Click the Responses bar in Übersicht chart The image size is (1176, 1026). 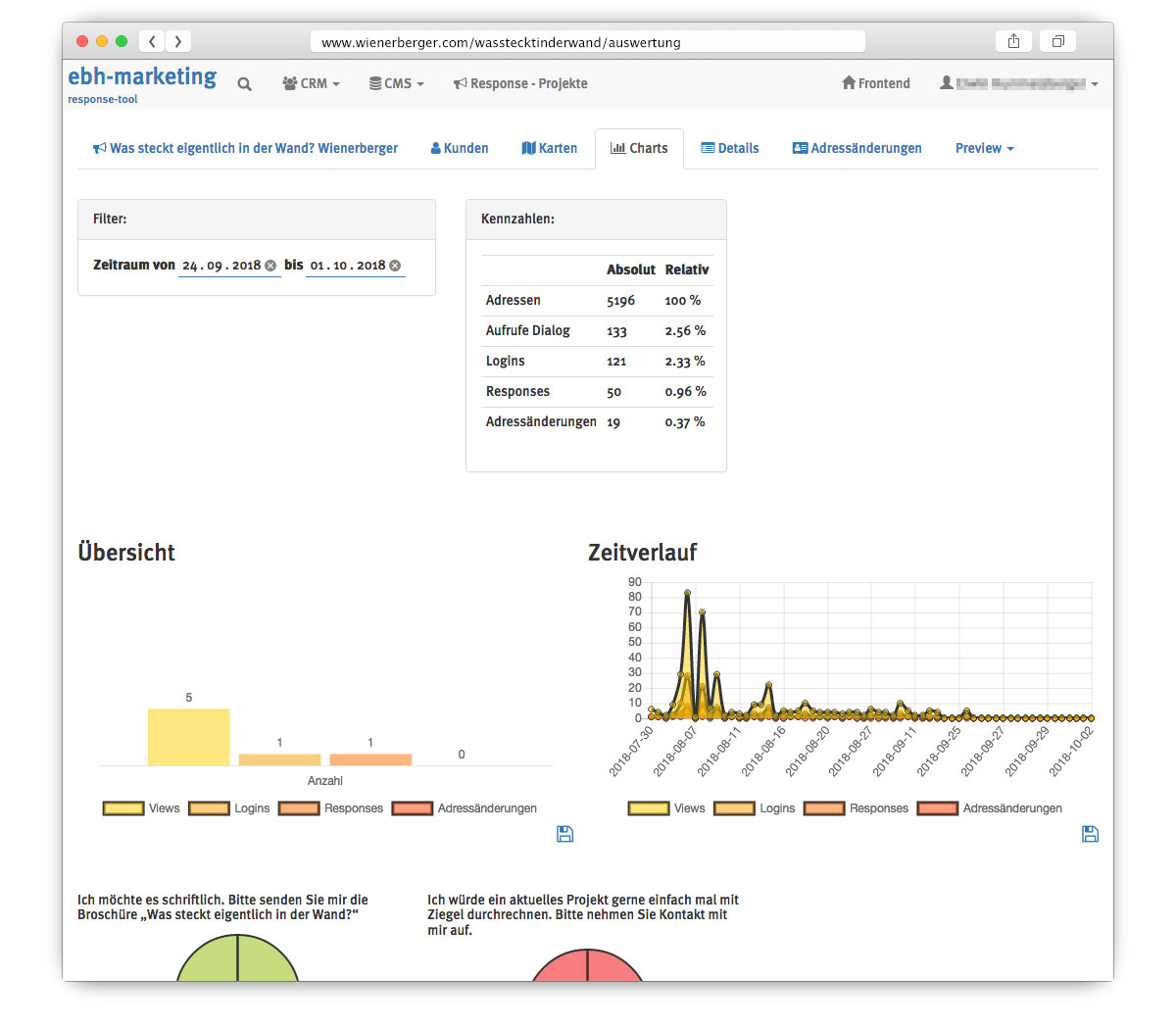point(370,759)
